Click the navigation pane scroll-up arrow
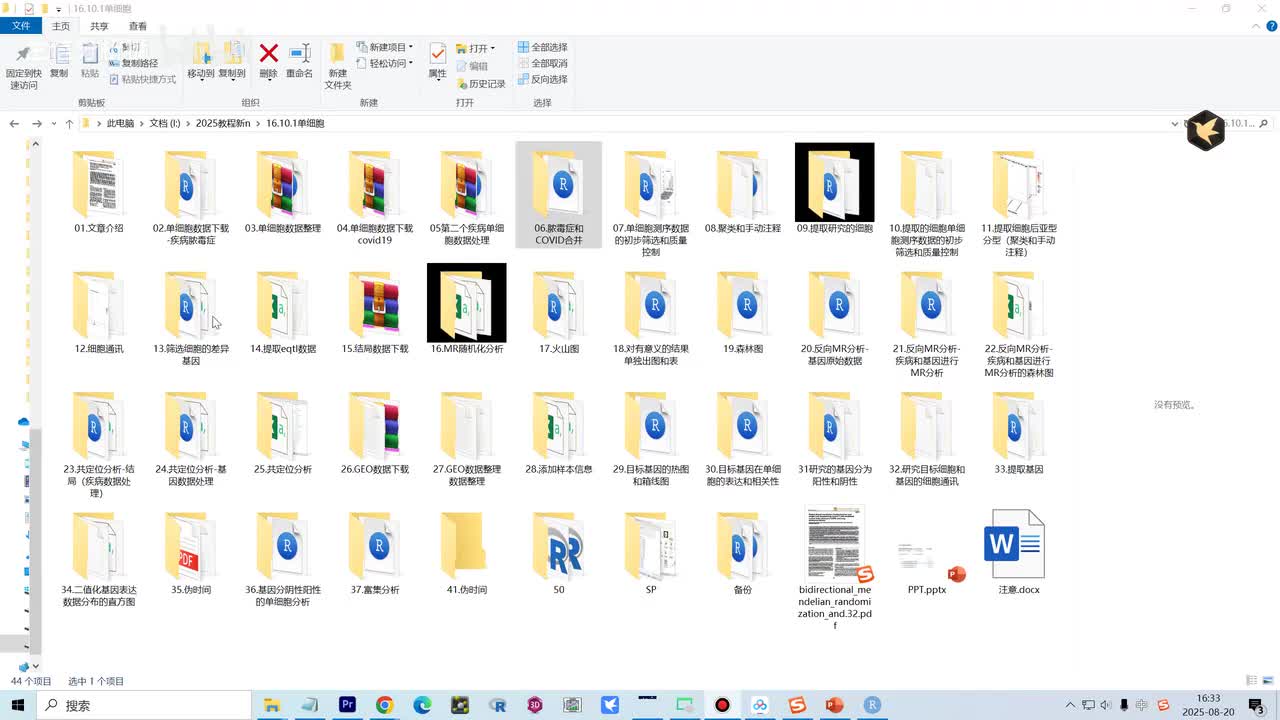The height and width of the screenshot is (720, 1280). (x=35, y=144)
